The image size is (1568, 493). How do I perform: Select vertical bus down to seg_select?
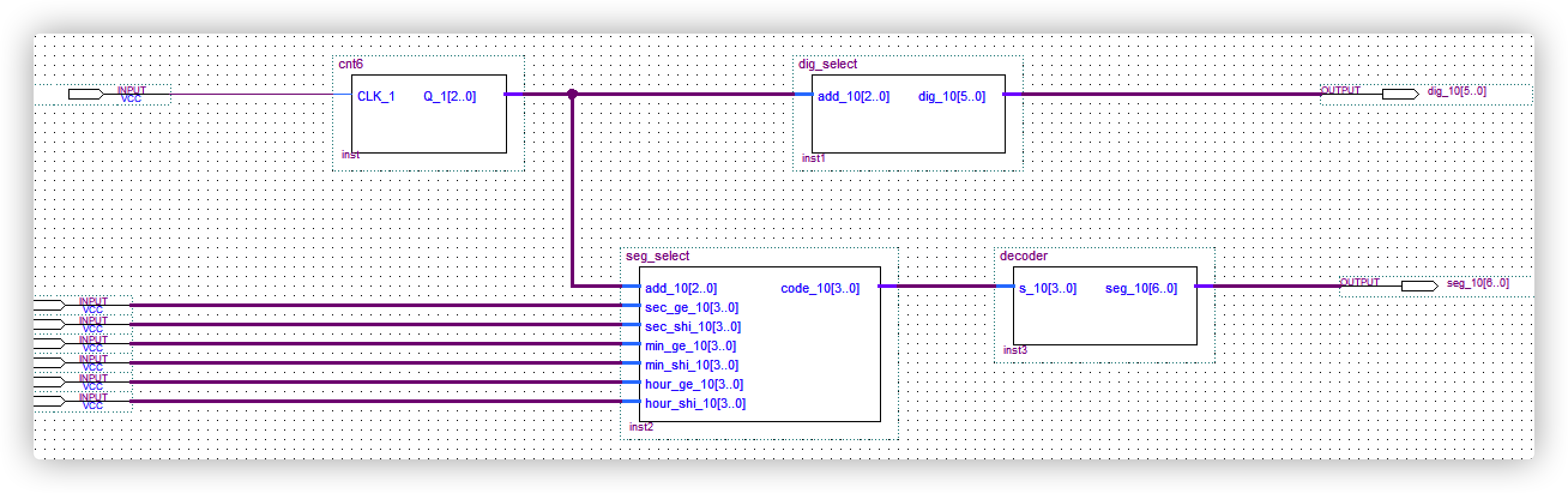coord(572,189)
